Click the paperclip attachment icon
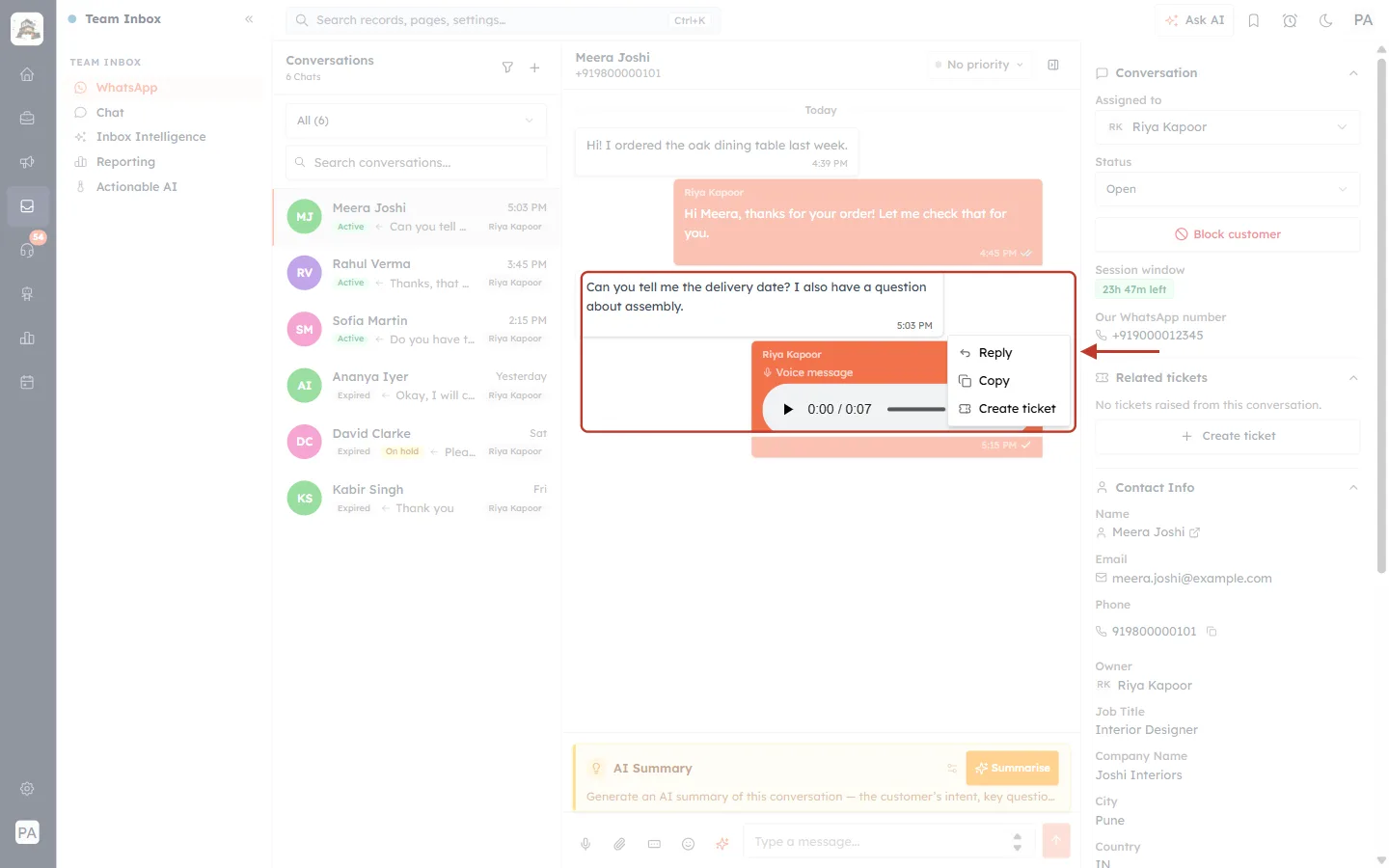The width and height of the screenshot is (1389, 868). pos(619,844)
